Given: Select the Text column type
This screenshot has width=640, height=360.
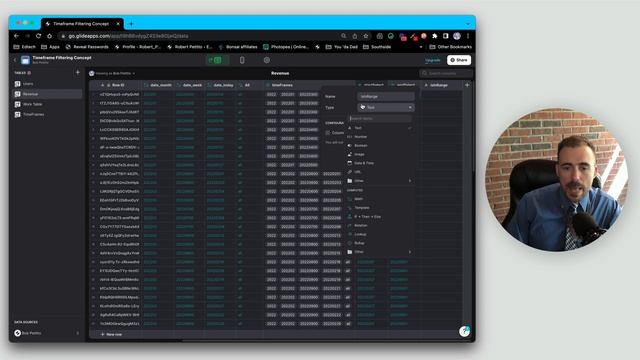Looking at the screenshot, I should 380,128.
